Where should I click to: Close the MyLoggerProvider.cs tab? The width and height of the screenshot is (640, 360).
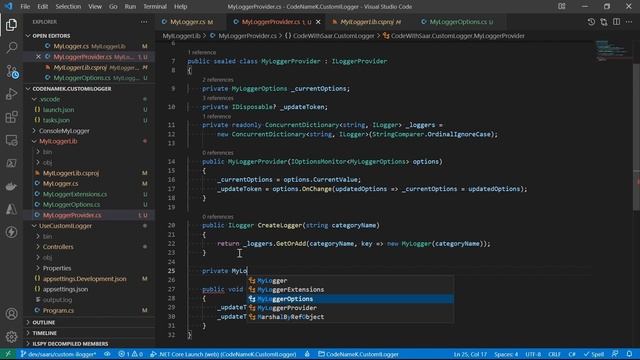[x=318, y=22]
